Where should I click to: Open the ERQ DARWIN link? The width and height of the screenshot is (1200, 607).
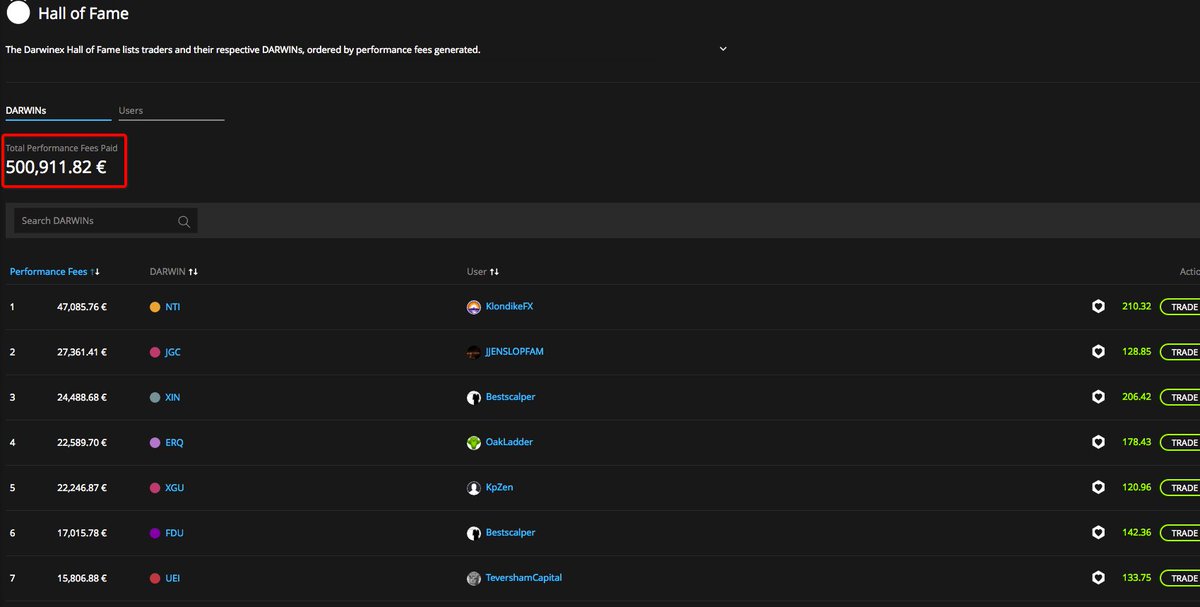tap(174, 442)
